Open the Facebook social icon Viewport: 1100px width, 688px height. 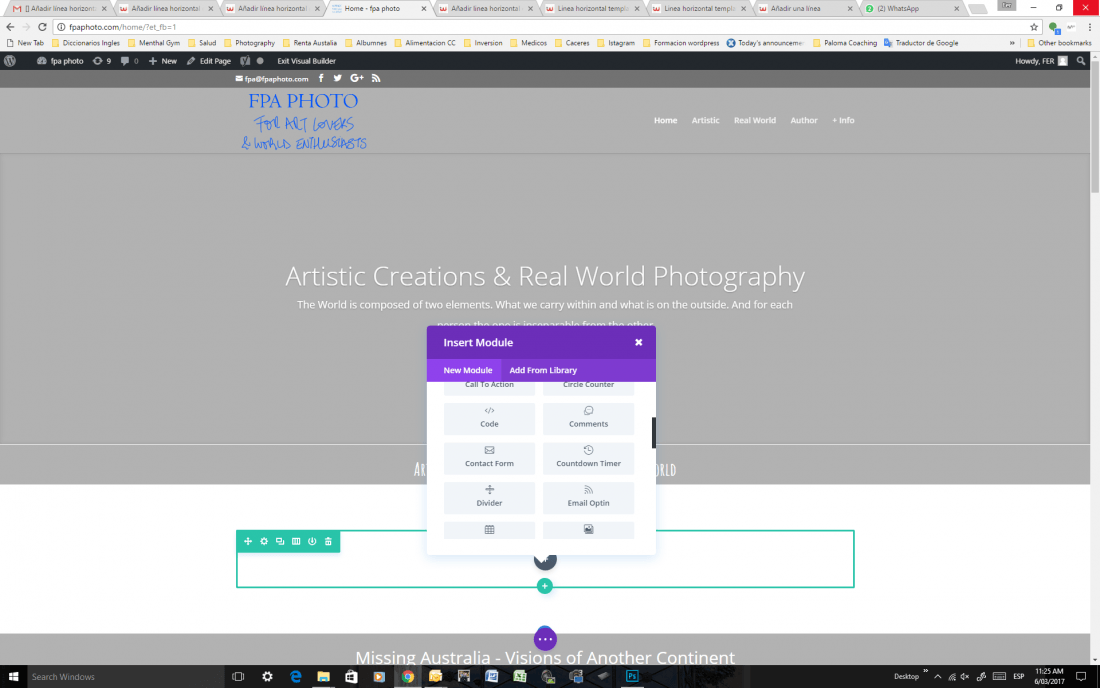tap(321, 79)
